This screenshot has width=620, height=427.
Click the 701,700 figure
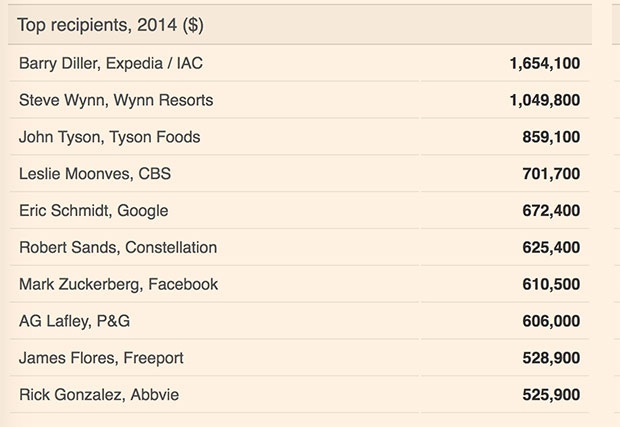click(x=551, y=174)
